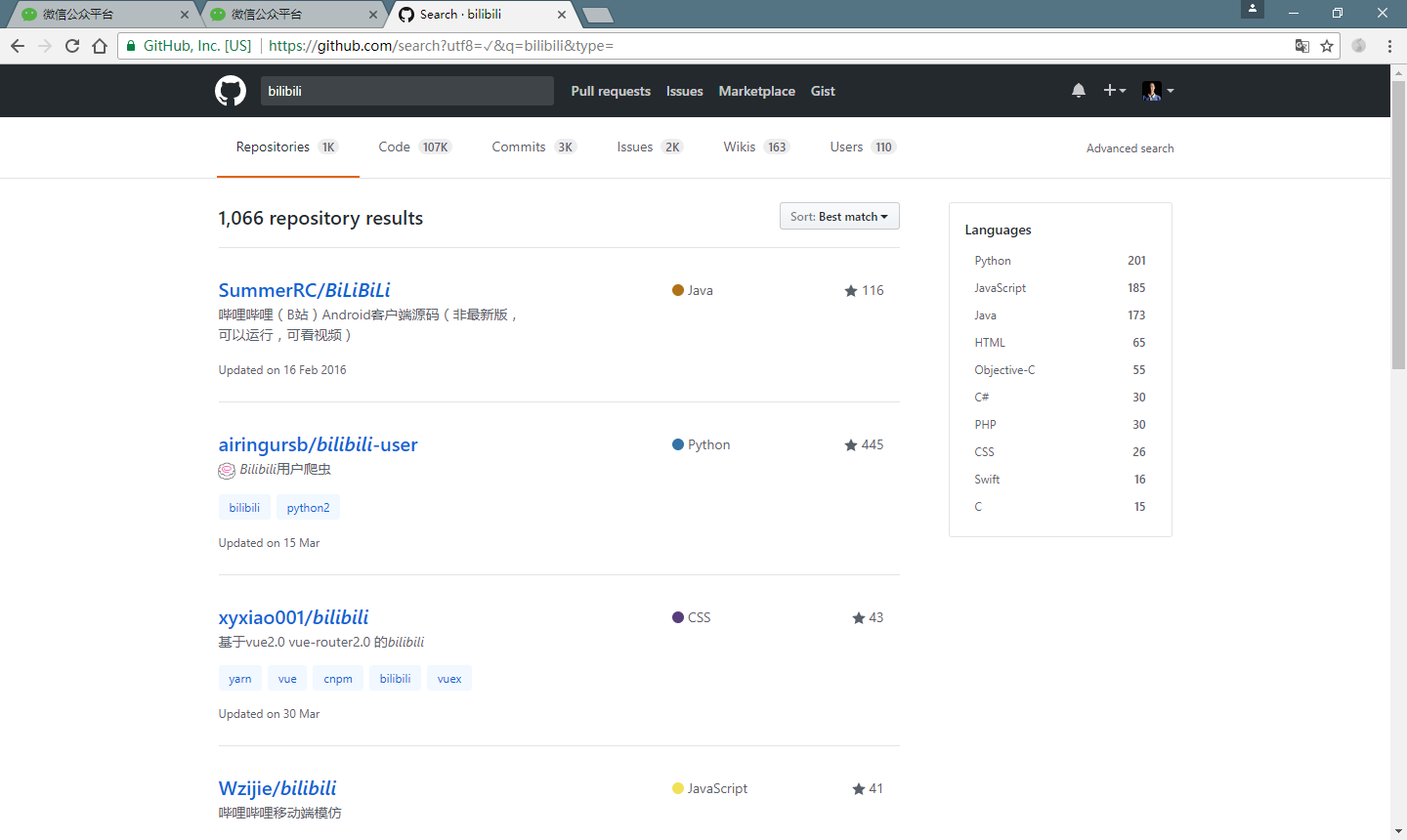Click the GitHub search input field
The width and height of the screenshot is (1407, 840).
click(406, 91)
